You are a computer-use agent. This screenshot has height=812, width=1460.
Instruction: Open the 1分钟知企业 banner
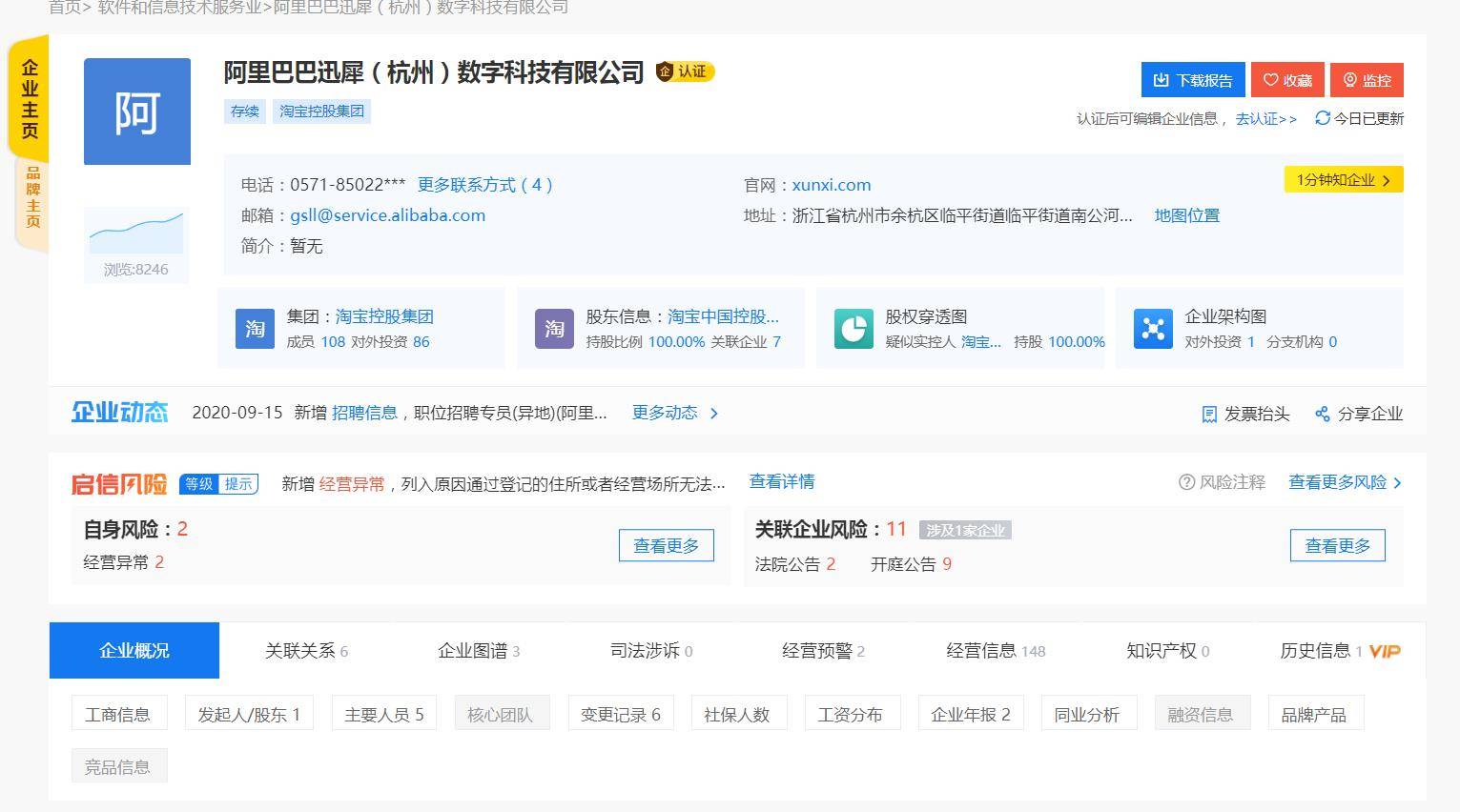[1344, 179]
